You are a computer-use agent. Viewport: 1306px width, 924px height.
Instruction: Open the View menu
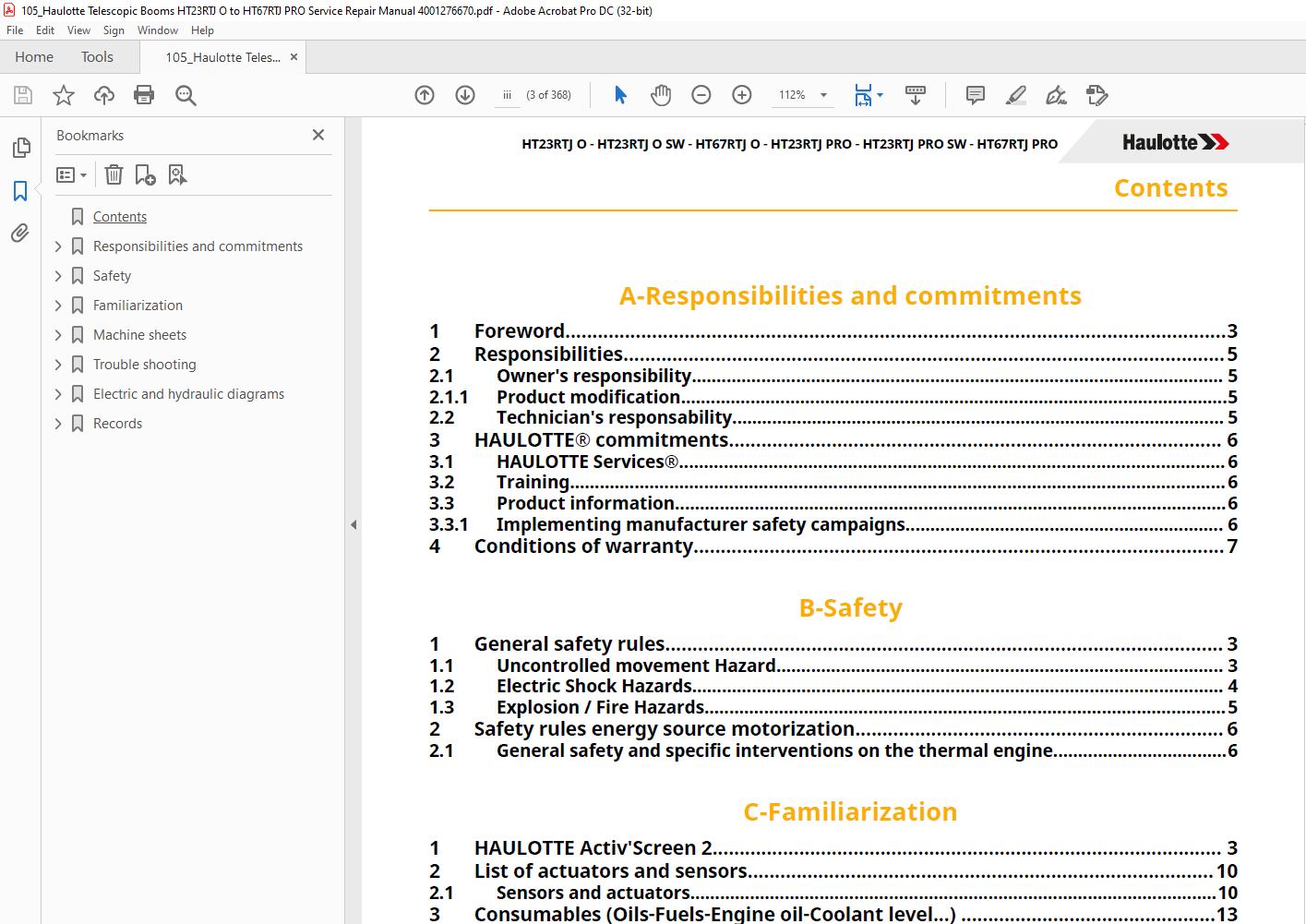click(x=78, y=30)
